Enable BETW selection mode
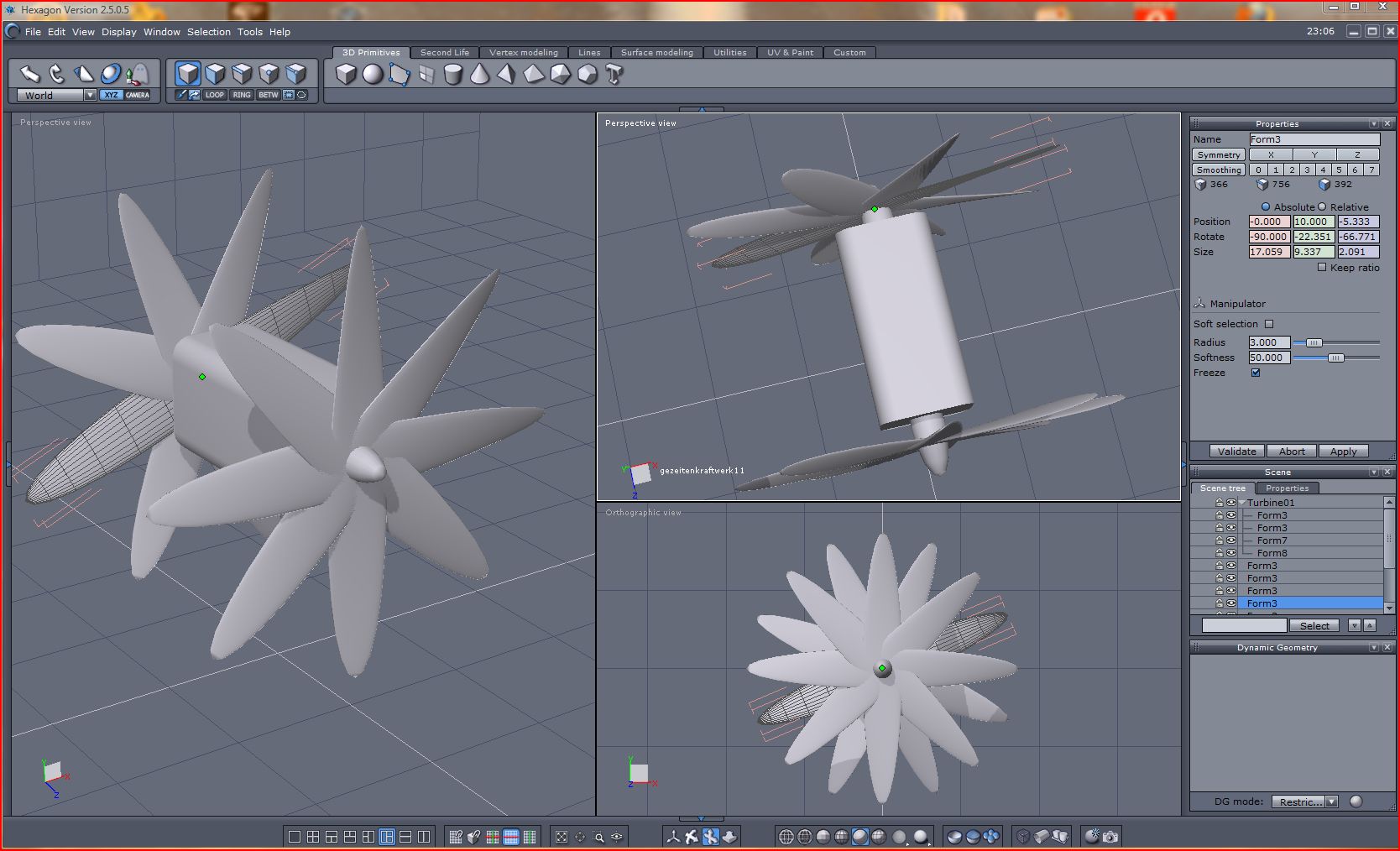 point(269,95)
